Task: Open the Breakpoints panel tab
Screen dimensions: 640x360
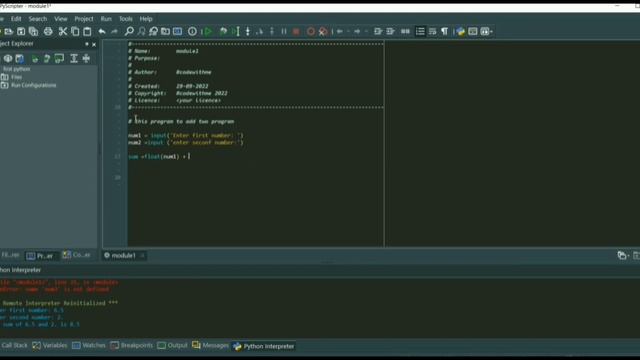Action: pyautogui.click(x=132, y=345)
